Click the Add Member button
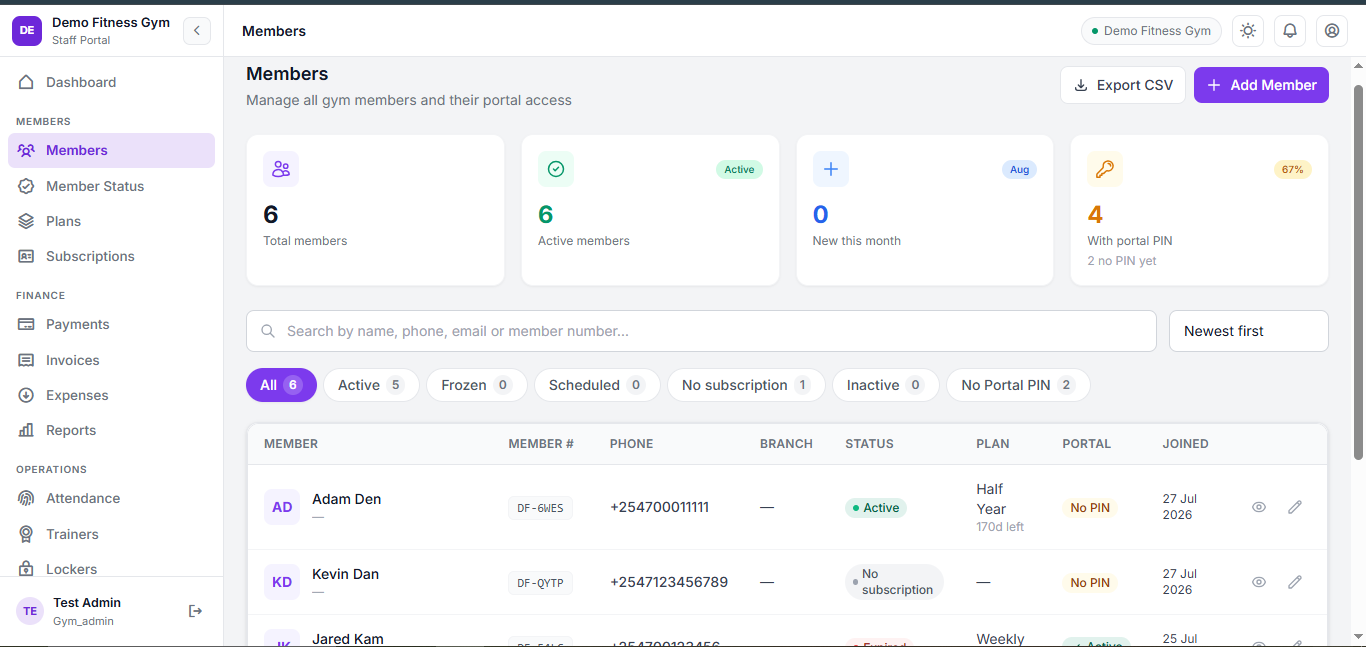Image resolution: width=1366 pixels, height=647 pixels. tap(1261, 85)
